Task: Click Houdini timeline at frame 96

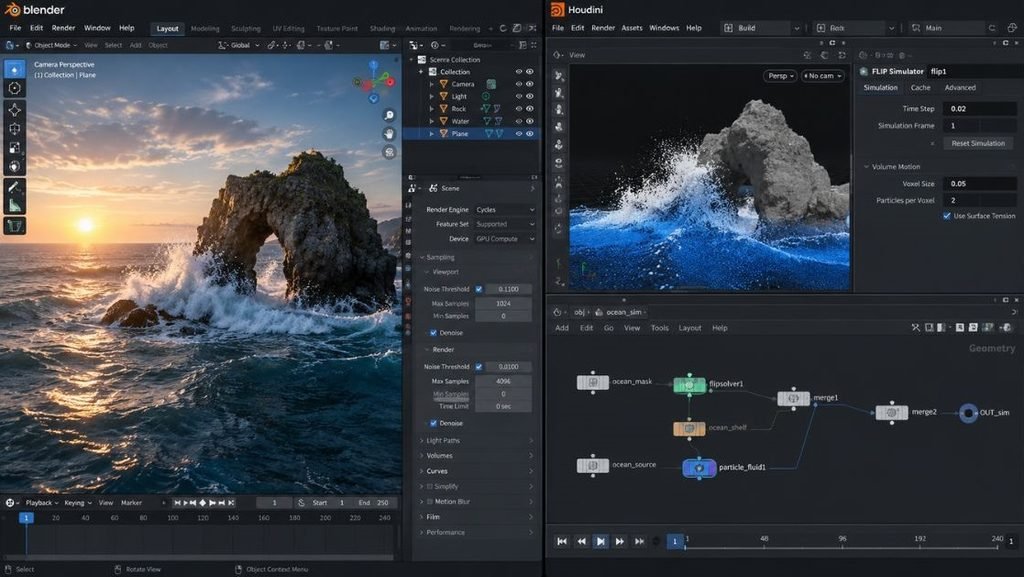Action: tap(842, 538)
